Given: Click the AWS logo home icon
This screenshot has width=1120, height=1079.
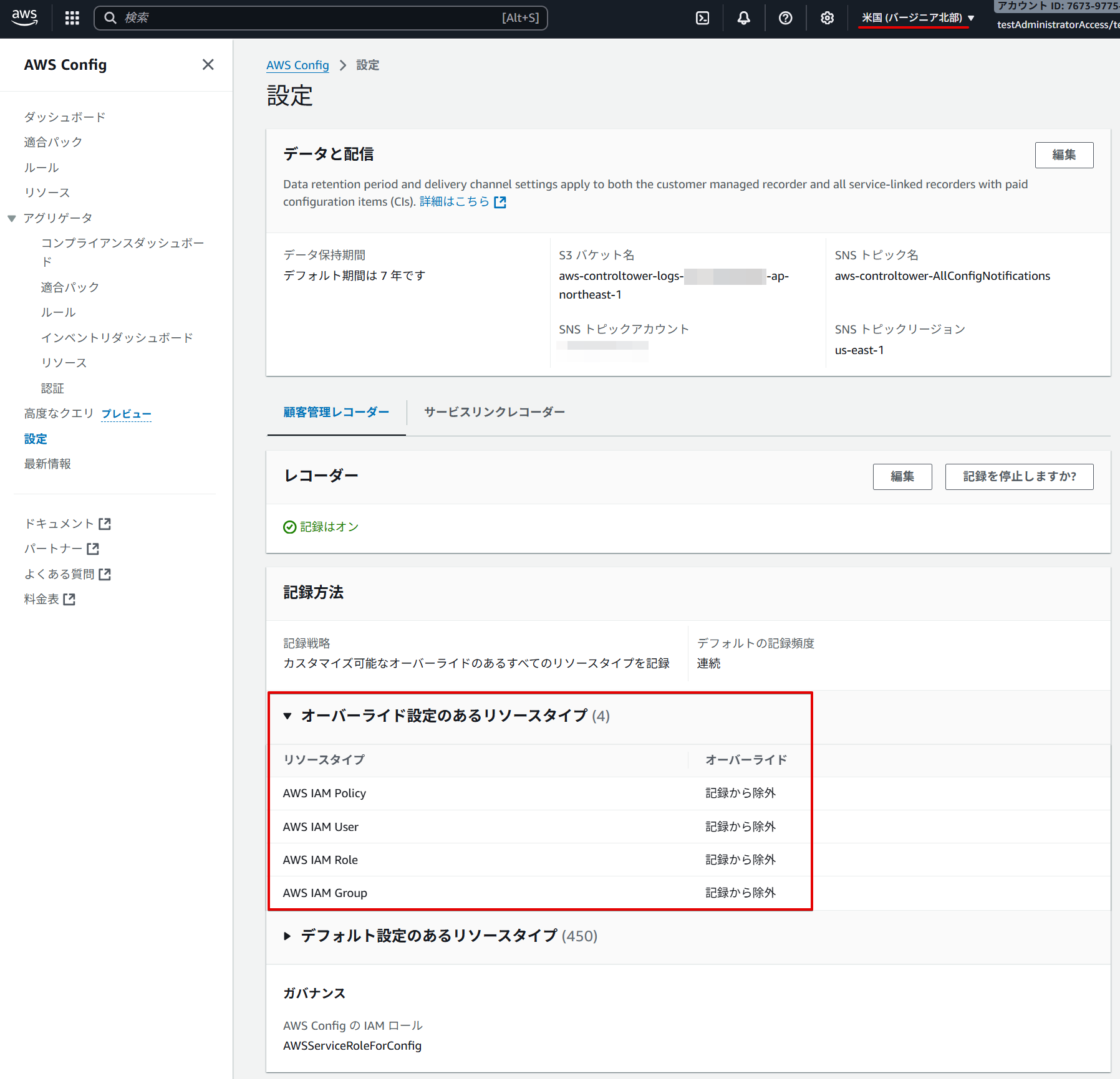Looking at the screenshot, I should point(25,17).
